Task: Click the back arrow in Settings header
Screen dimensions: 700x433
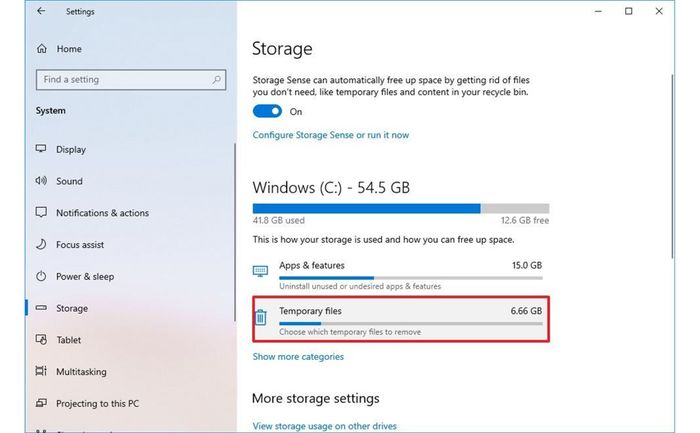Action: 41,11
